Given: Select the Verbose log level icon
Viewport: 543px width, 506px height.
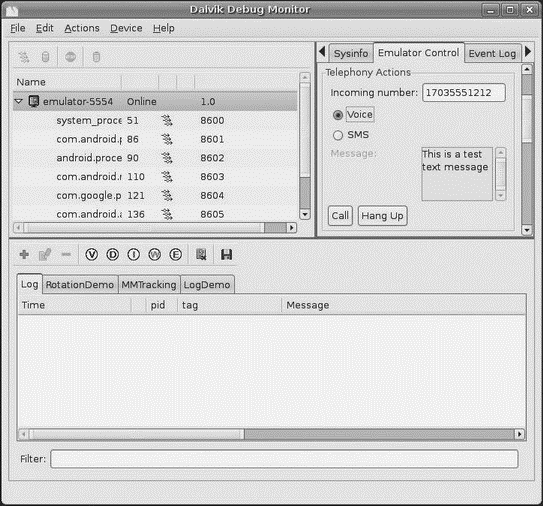Looking at the screenshot, I should 91,255.
